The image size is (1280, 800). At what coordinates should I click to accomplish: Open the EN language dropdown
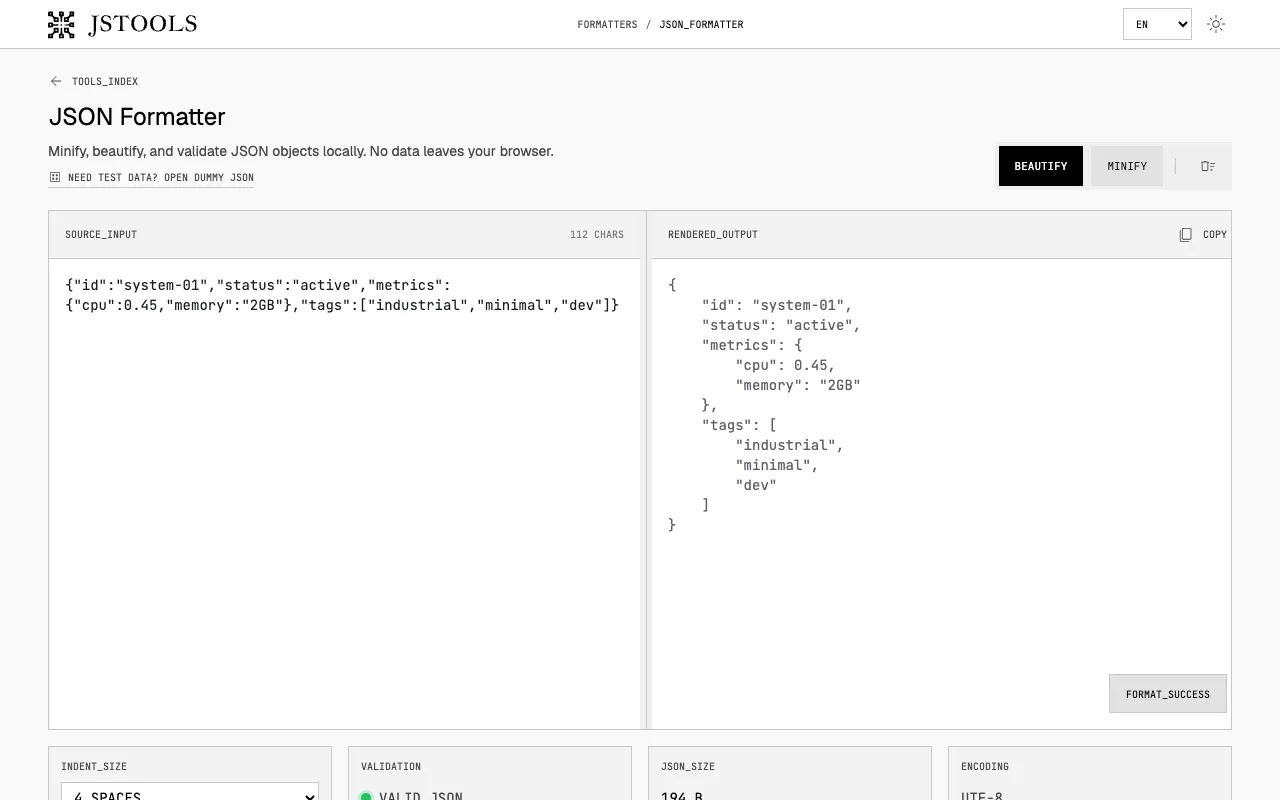coord(1157,24)
